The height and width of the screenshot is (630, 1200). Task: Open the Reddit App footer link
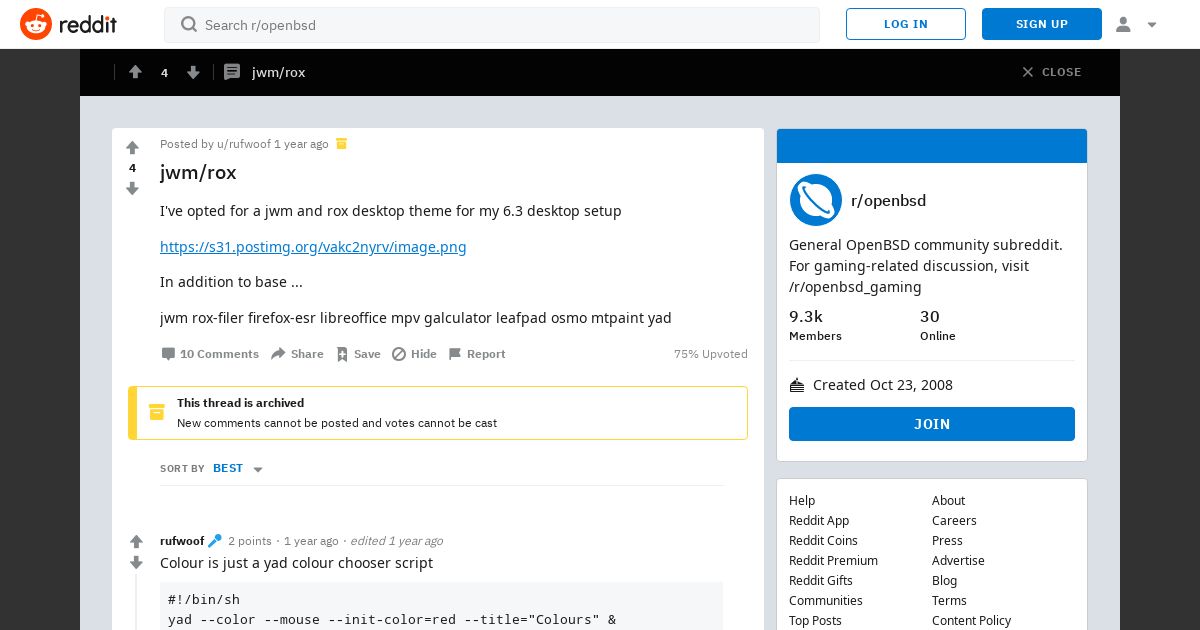[x=819, y=521]
